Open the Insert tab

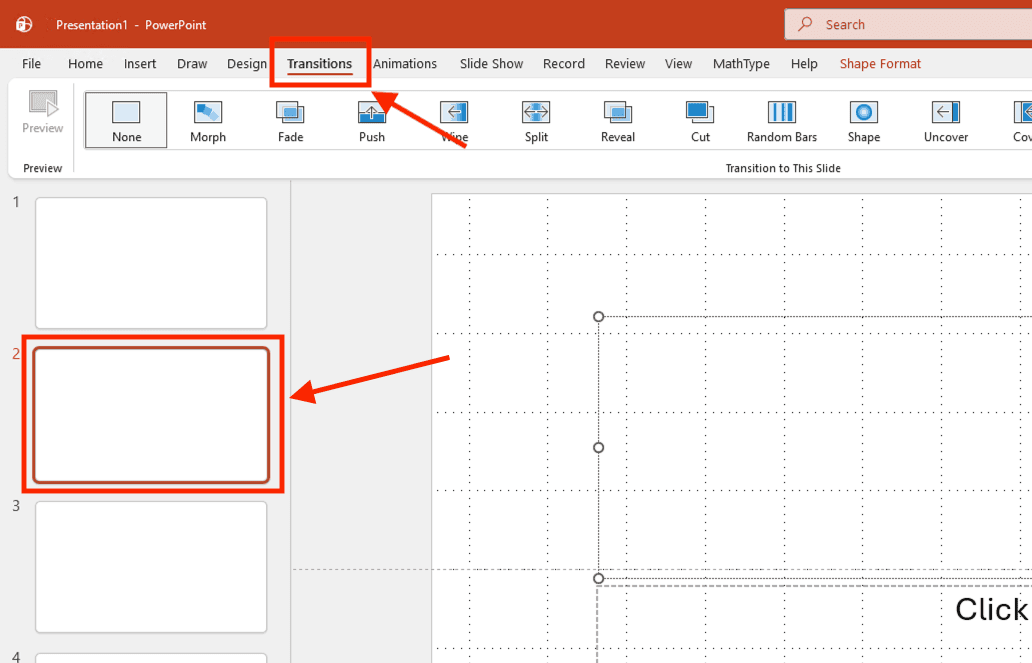coord(140,64)
